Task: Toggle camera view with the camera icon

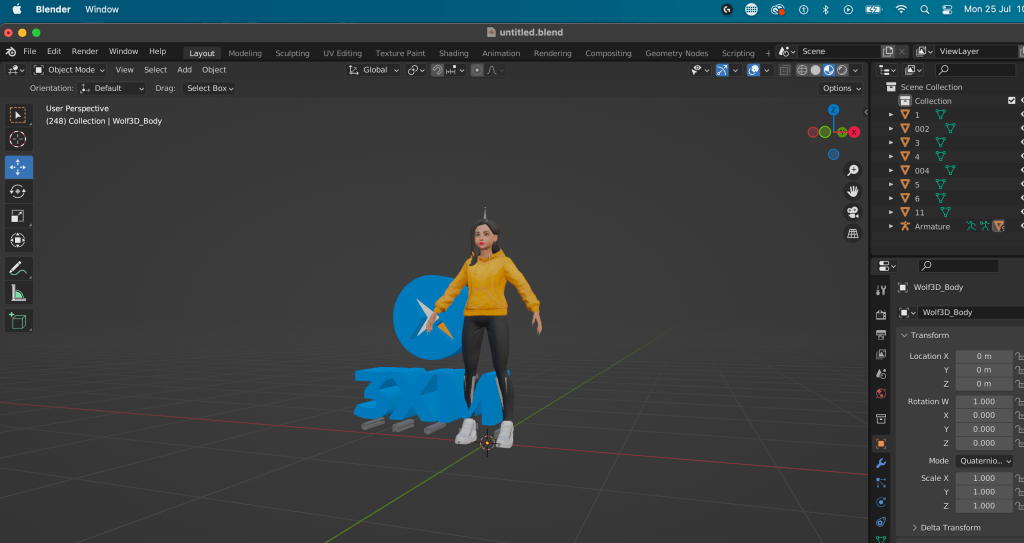Action: (853, 212)
